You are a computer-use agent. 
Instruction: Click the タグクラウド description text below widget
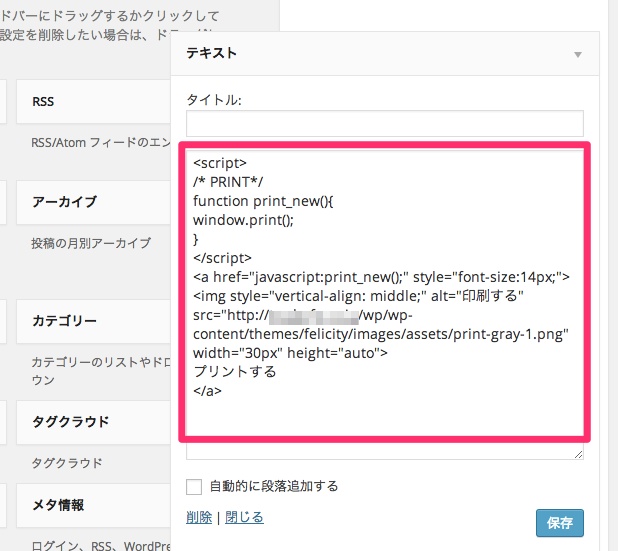[x=67, y=463]
